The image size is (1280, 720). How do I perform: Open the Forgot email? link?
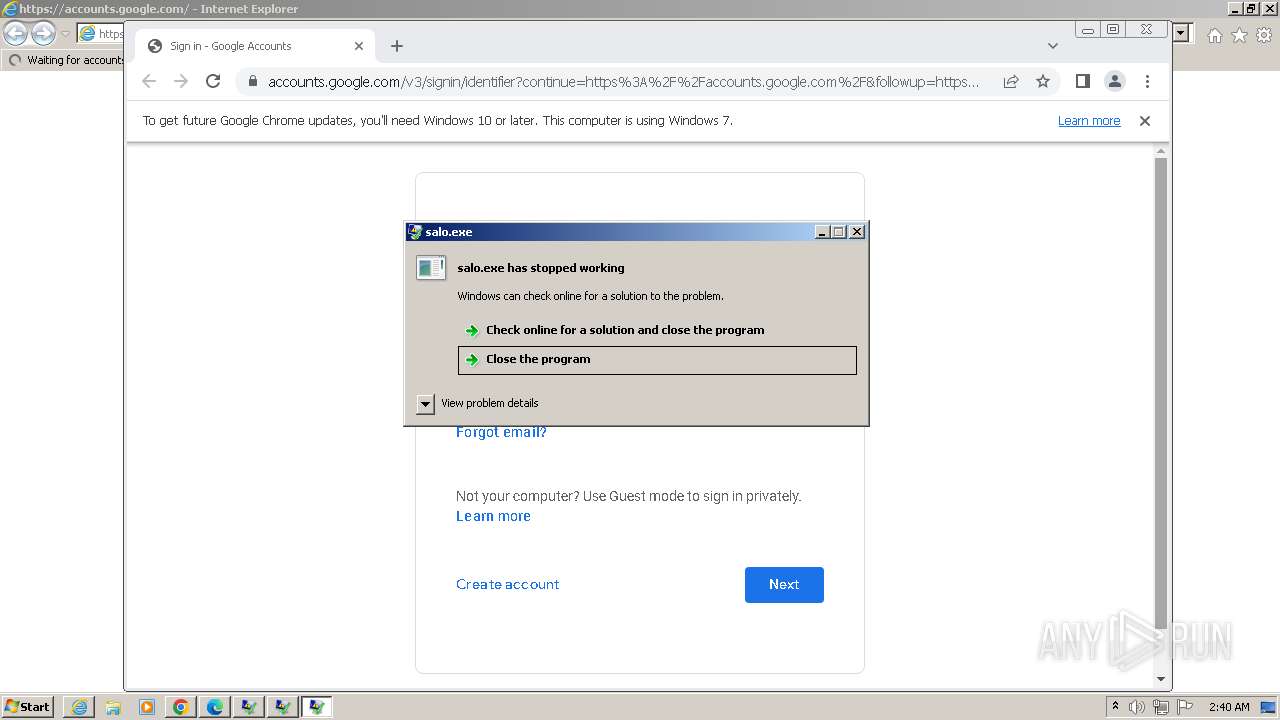[501, 432]
